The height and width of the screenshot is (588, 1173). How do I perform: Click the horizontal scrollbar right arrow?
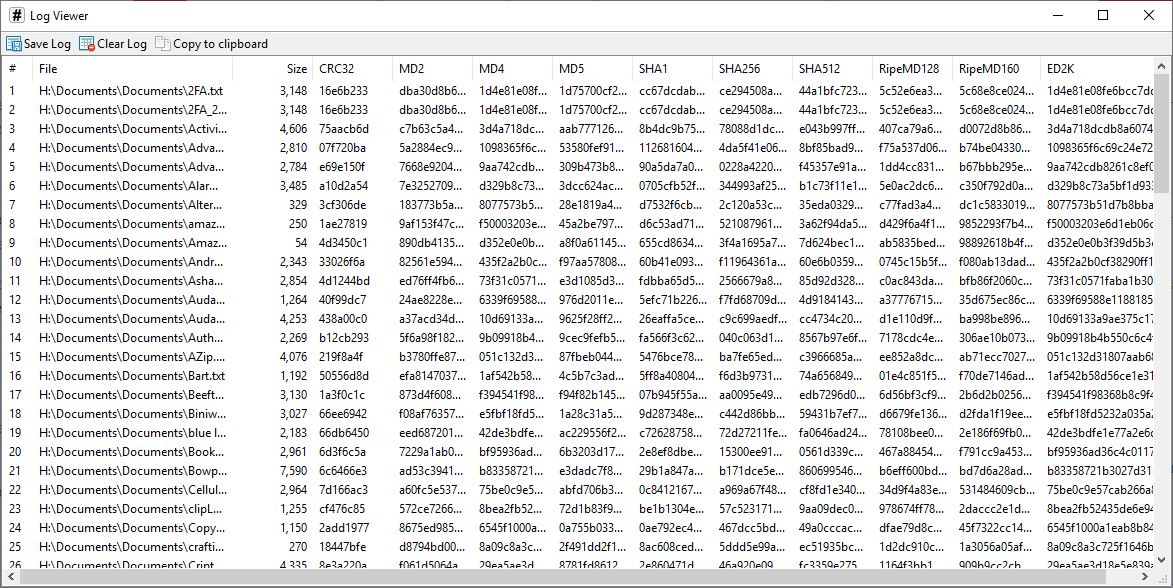[1148, 578]
